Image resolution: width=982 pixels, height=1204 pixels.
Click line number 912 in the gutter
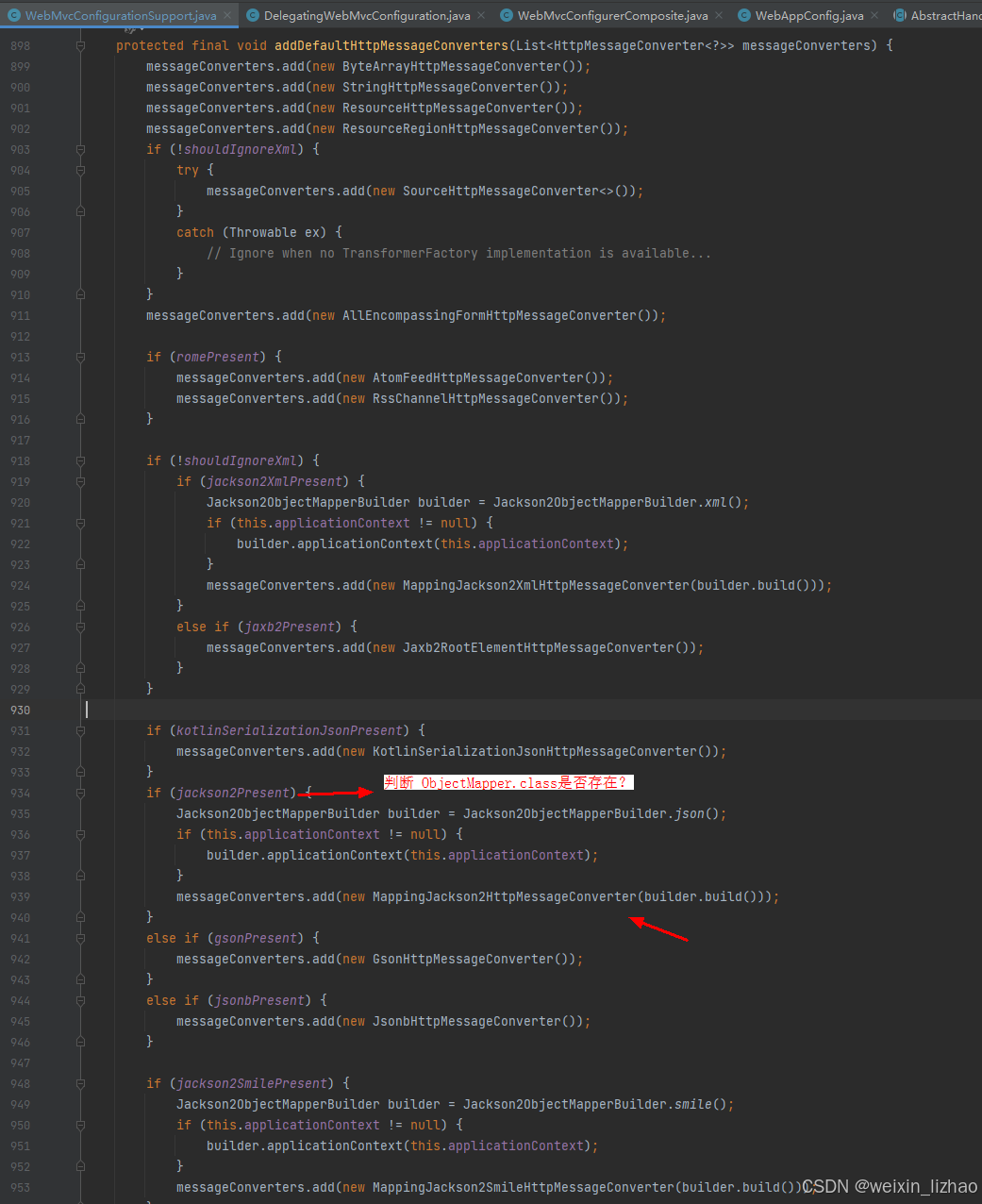(20, 336)
